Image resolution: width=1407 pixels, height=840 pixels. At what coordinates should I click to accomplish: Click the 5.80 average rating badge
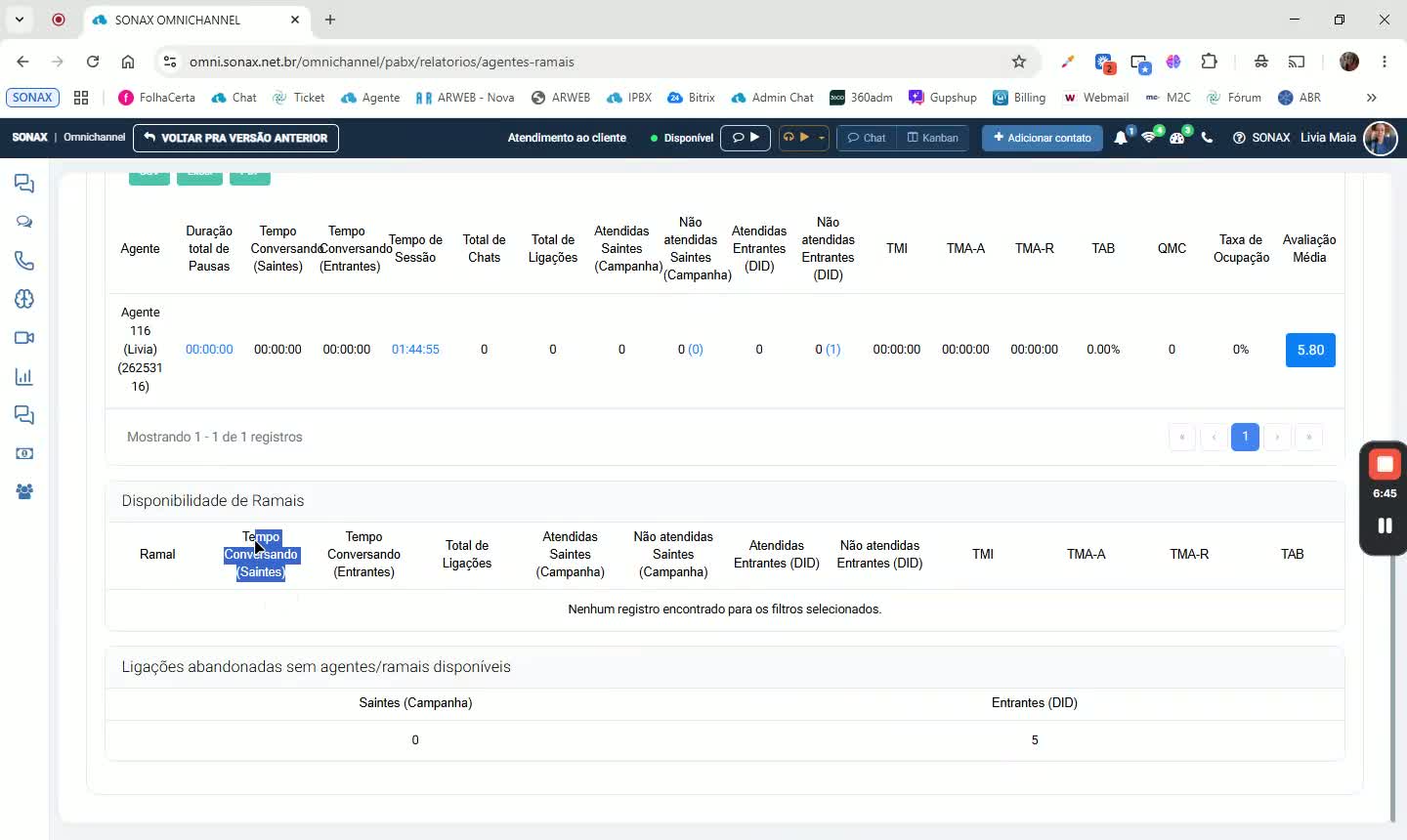(x=1310, y=350)
